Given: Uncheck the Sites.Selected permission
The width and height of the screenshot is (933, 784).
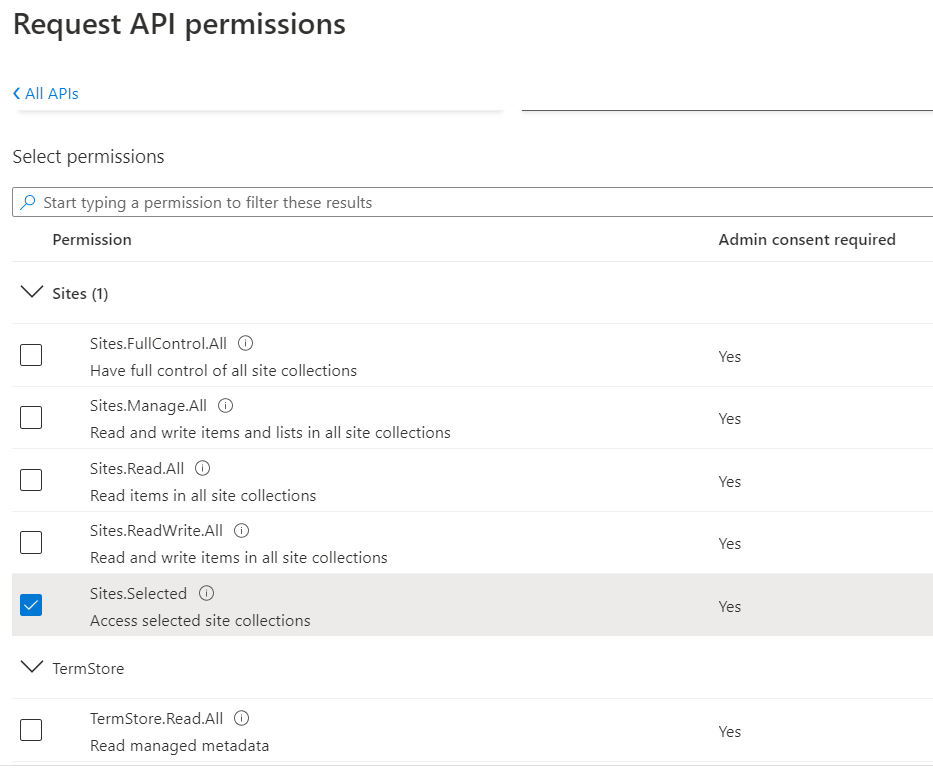Looking at the screenshot, I should (30, 605).
